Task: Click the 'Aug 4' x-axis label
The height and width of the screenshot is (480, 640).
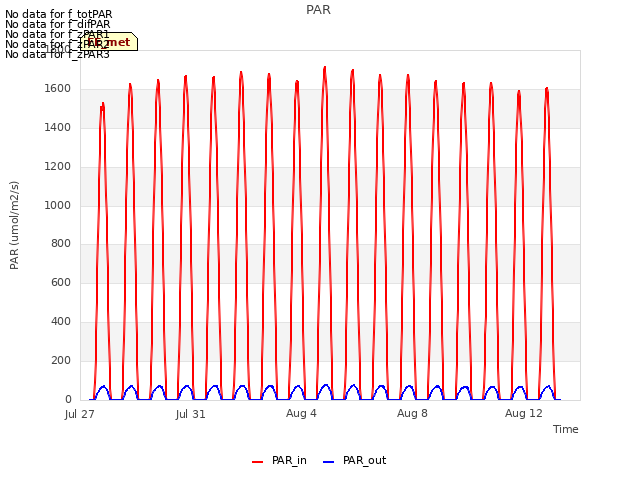Action: pyautogui.click(x=301, y=413)
